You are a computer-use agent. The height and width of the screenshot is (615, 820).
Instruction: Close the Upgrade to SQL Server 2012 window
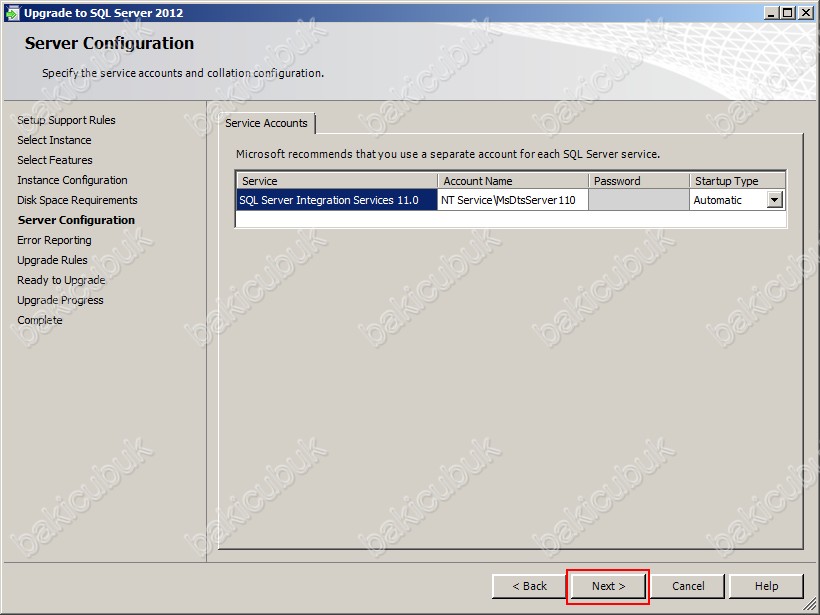click(x=806, y=13)
